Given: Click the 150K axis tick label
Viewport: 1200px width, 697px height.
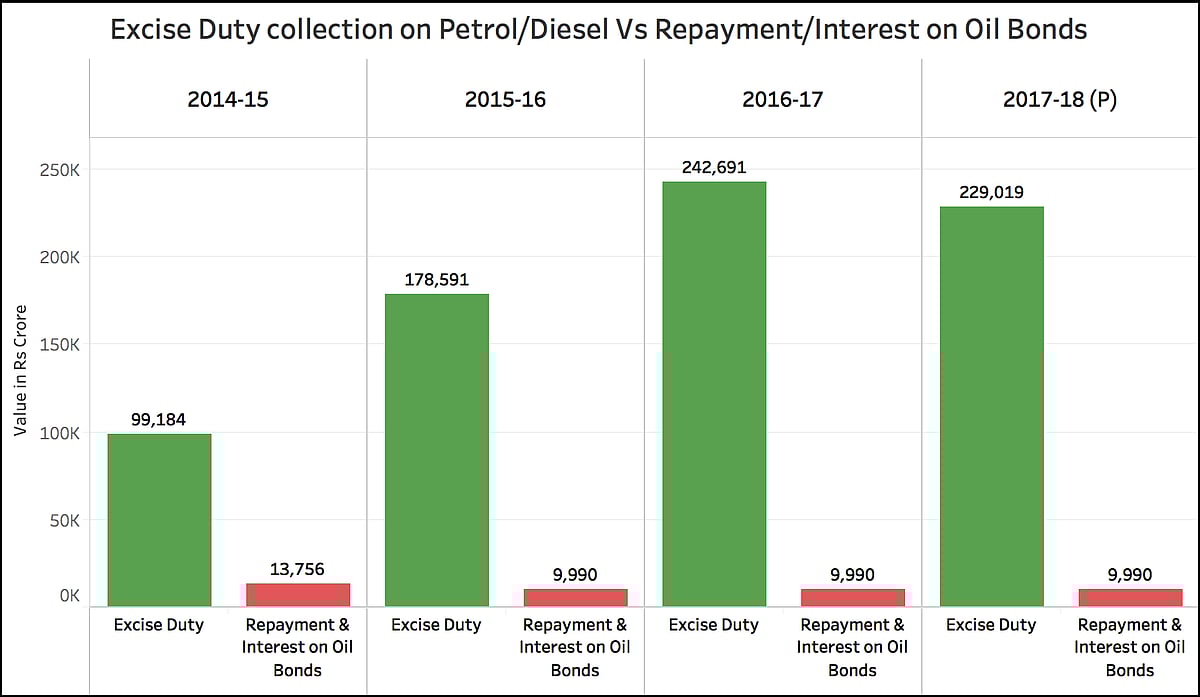Looking at the screenshot, I should (60, 345).
